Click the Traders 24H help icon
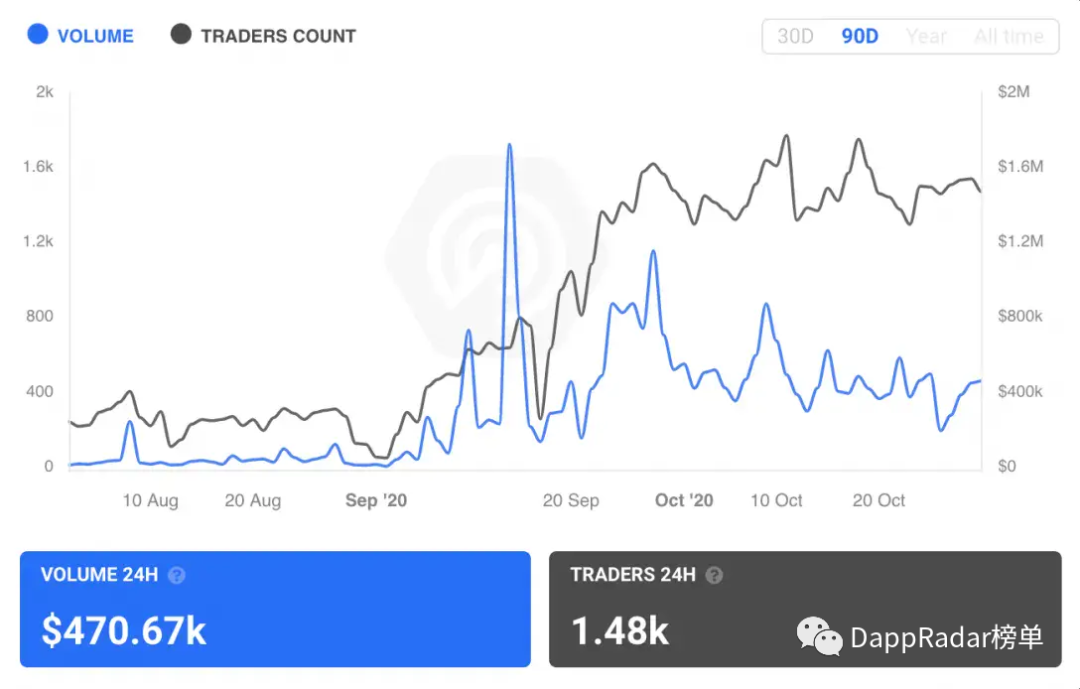 [x=714, y=575]
